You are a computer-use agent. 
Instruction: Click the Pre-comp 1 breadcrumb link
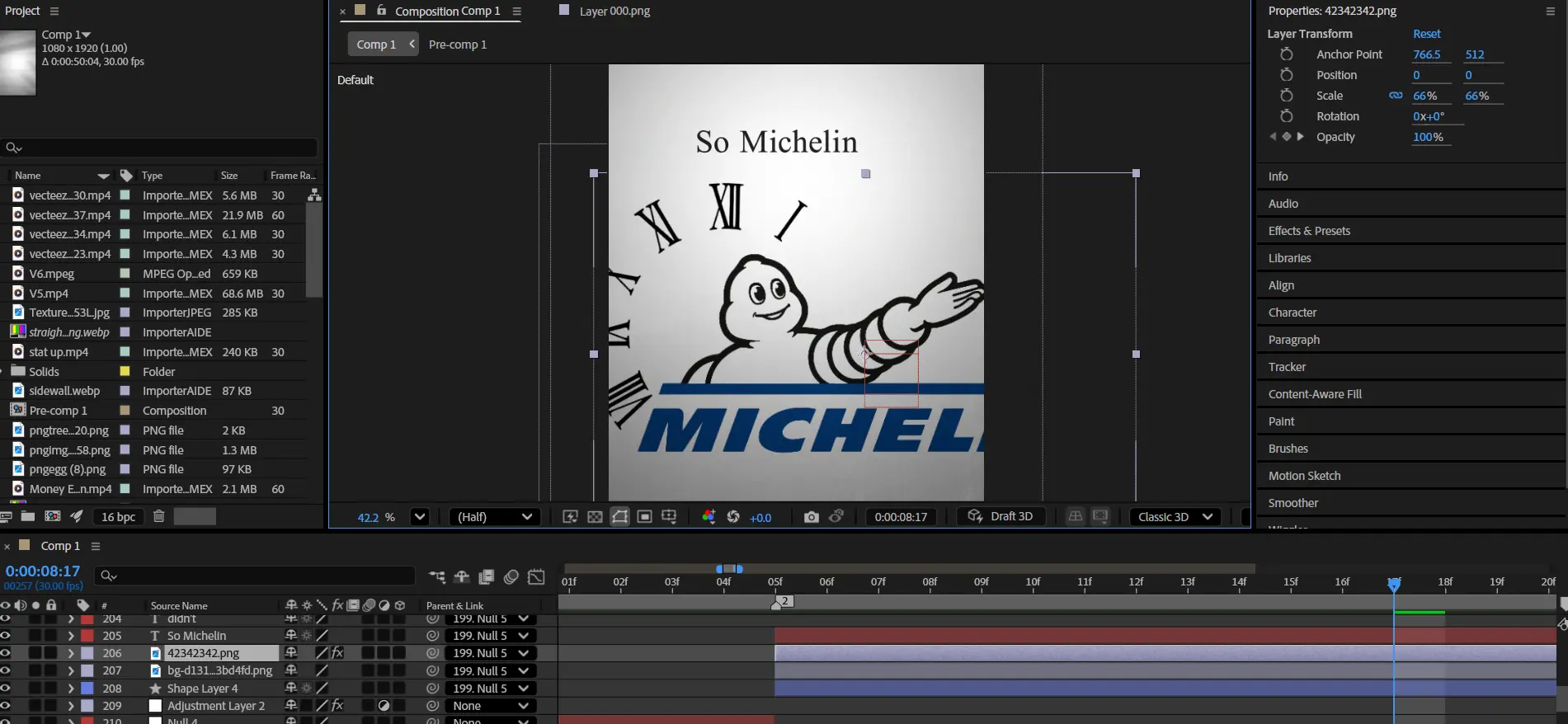[457, 45]
